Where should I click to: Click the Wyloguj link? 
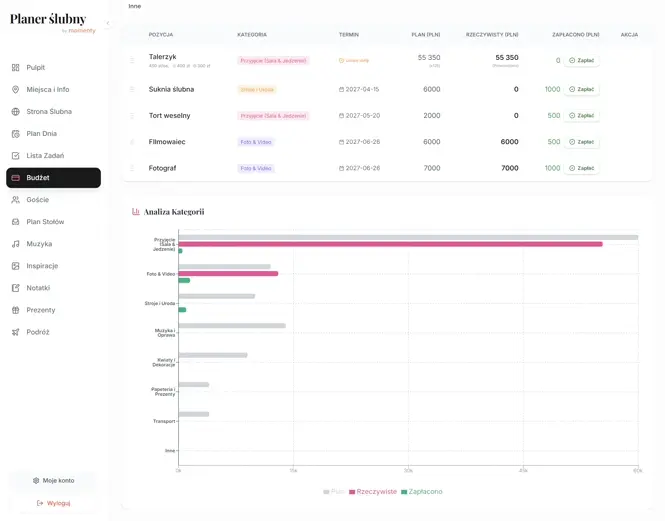click(x=53, y=503)
